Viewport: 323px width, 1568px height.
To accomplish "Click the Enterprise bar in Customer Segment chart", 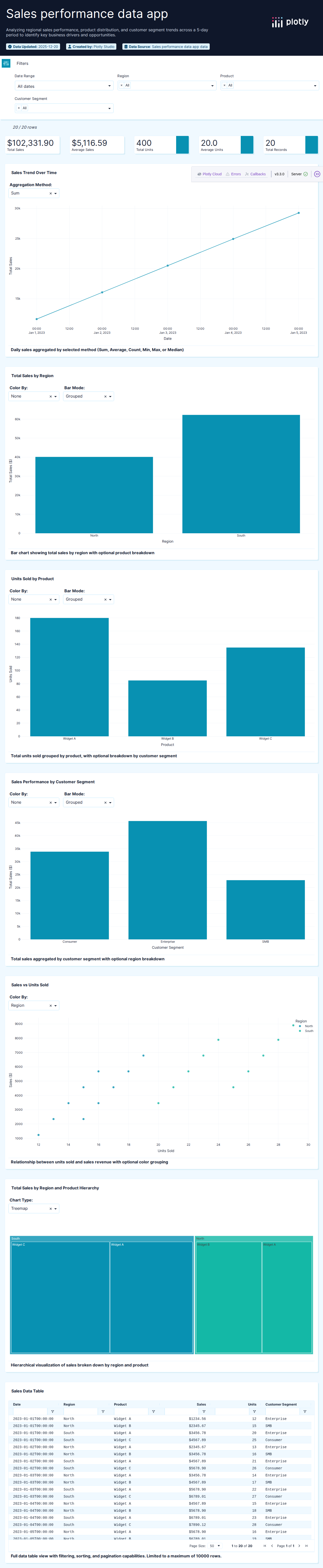I will [x=168, y=880].
